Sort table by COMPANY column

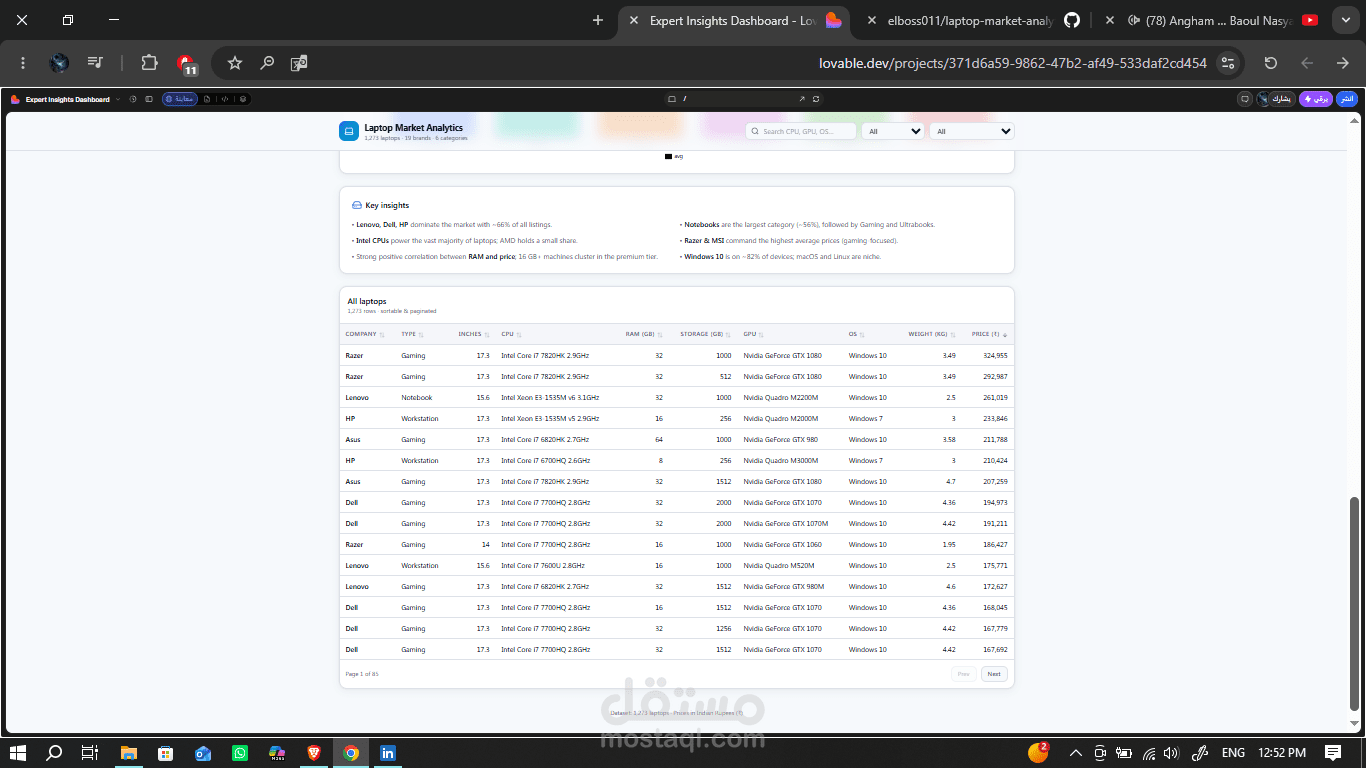(365, 334)
